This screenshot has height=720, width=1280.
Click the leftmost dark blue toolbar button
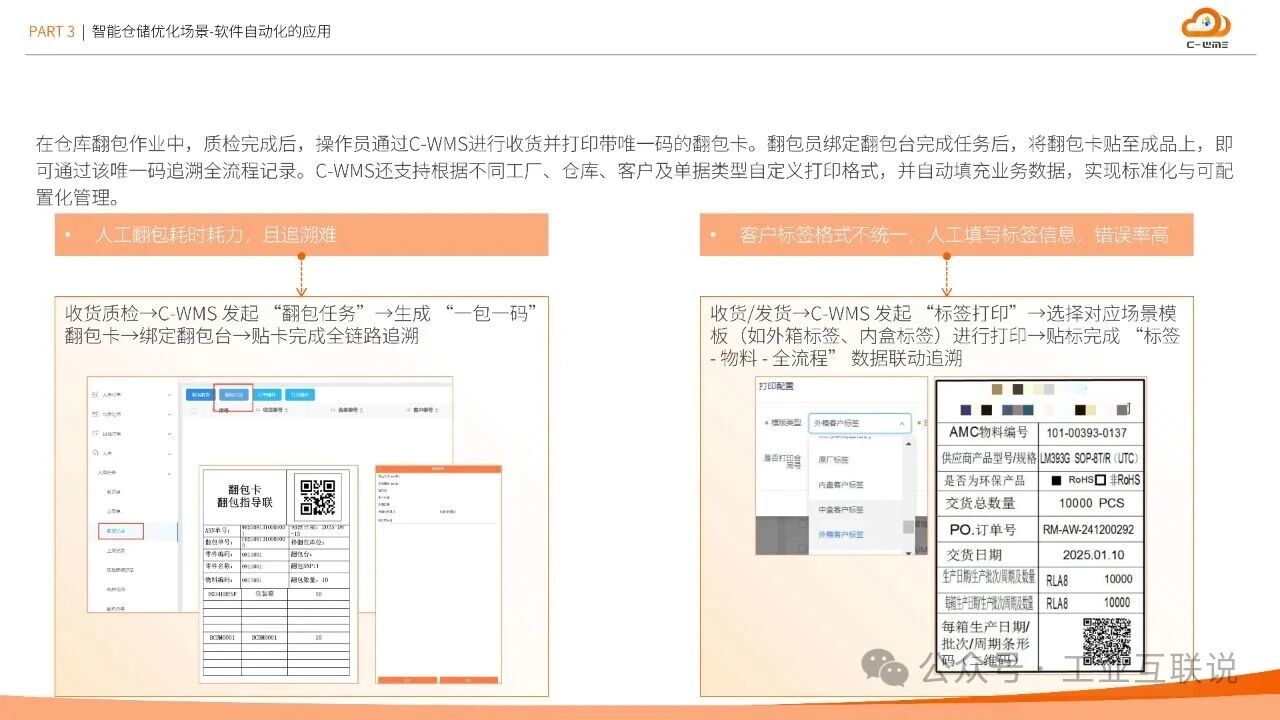click(x=199, y=393)
